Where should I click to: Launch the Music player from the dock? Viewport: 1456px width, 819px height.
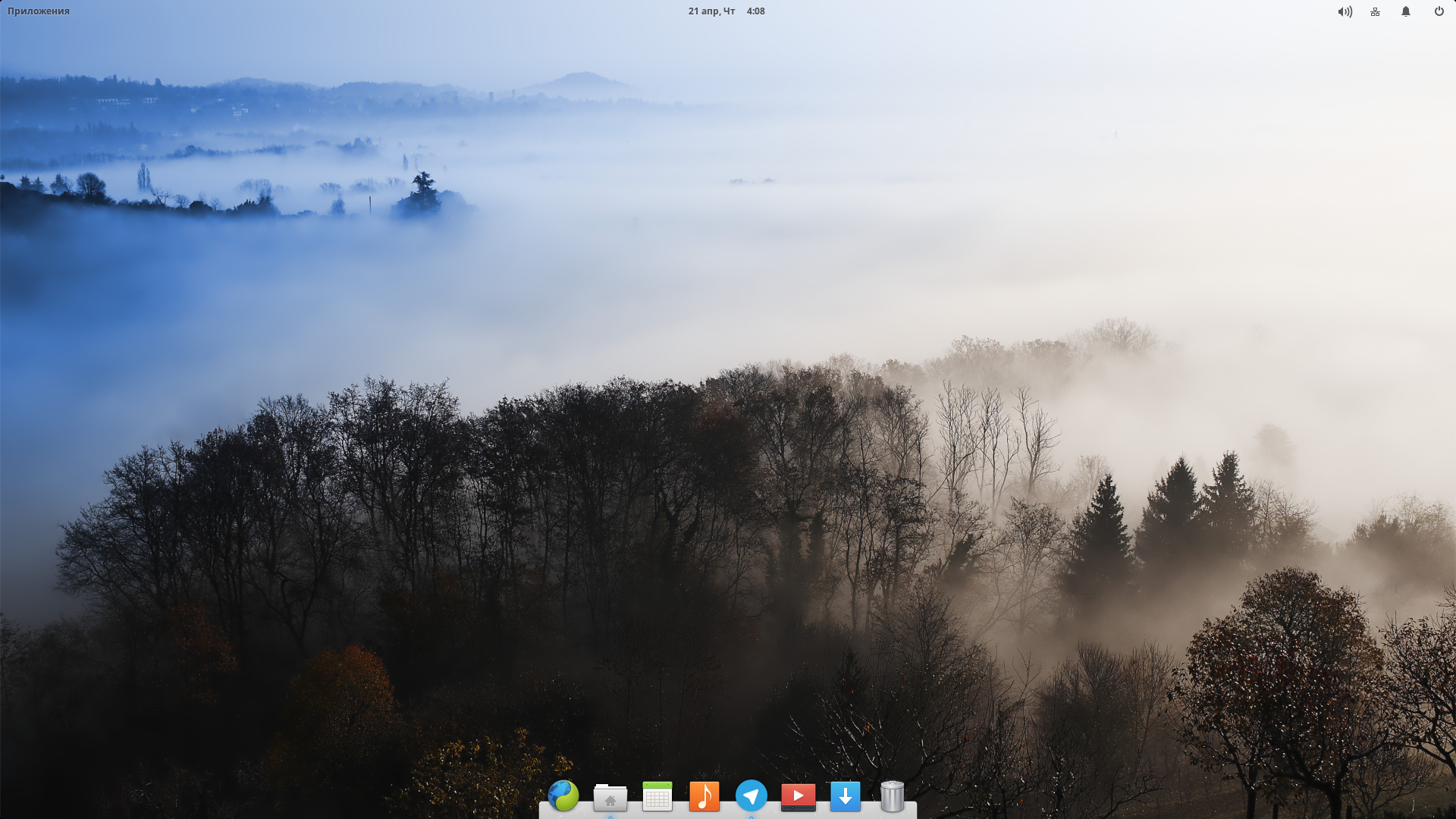(704, 796)
